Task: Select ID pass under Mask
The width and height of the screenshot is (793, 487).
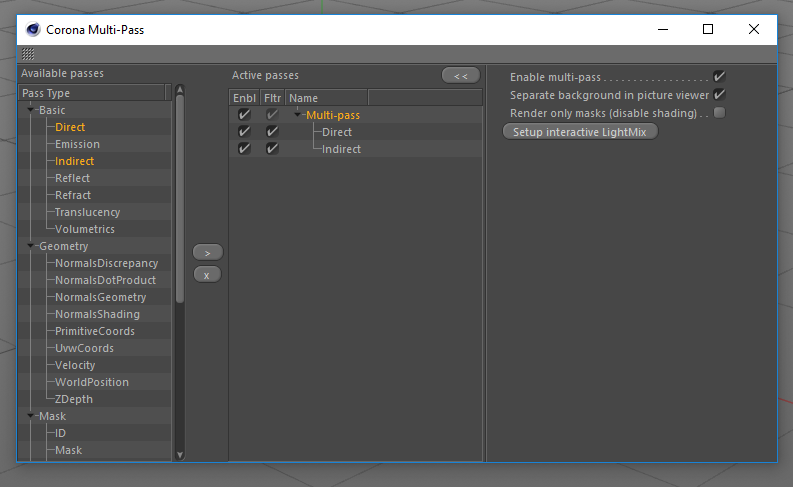Action: tap(60, 433)
